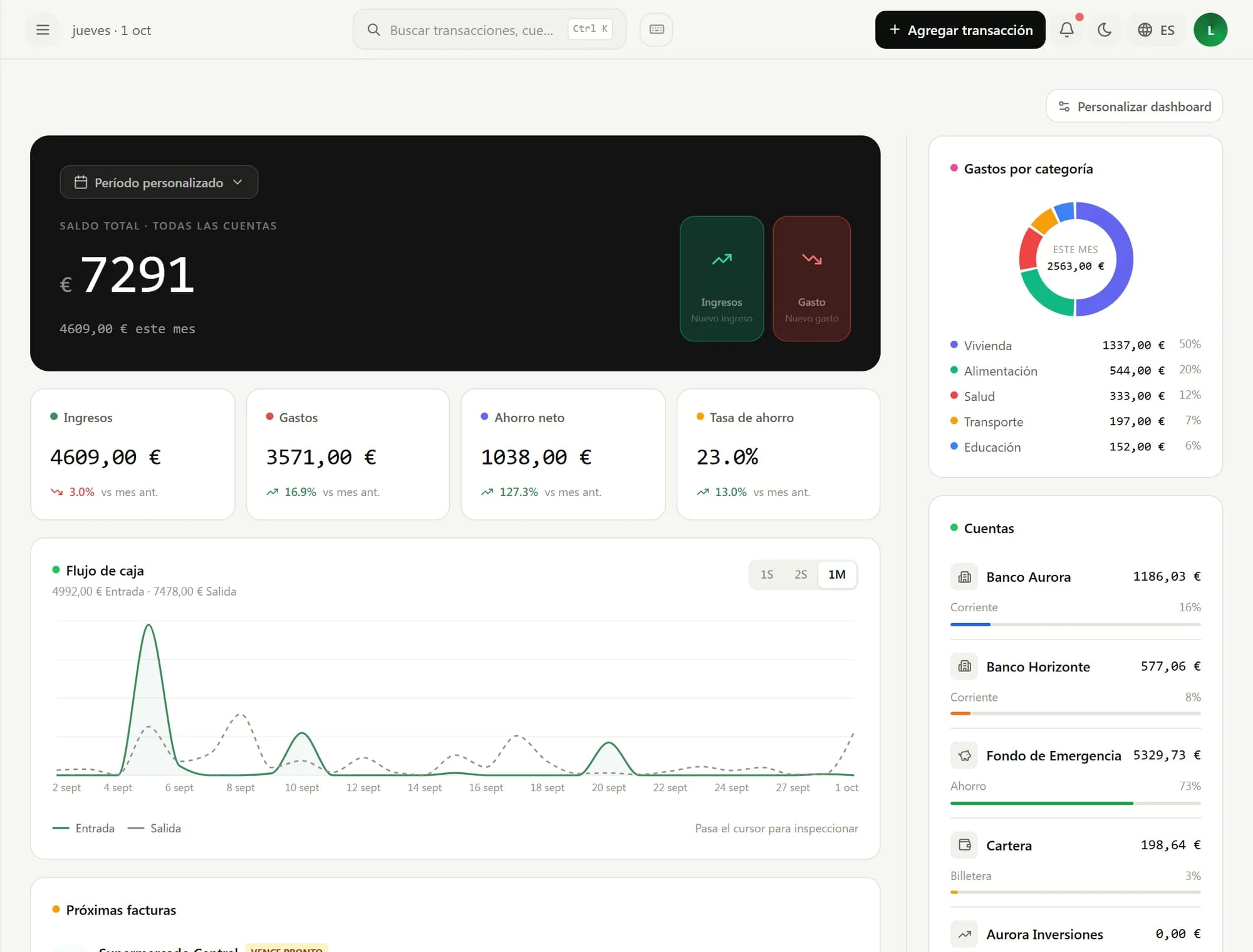This screenshot has width=1253, height=952.
Task: Click the Aurora Inversiones trend icon
Action: tap(964, 934)
